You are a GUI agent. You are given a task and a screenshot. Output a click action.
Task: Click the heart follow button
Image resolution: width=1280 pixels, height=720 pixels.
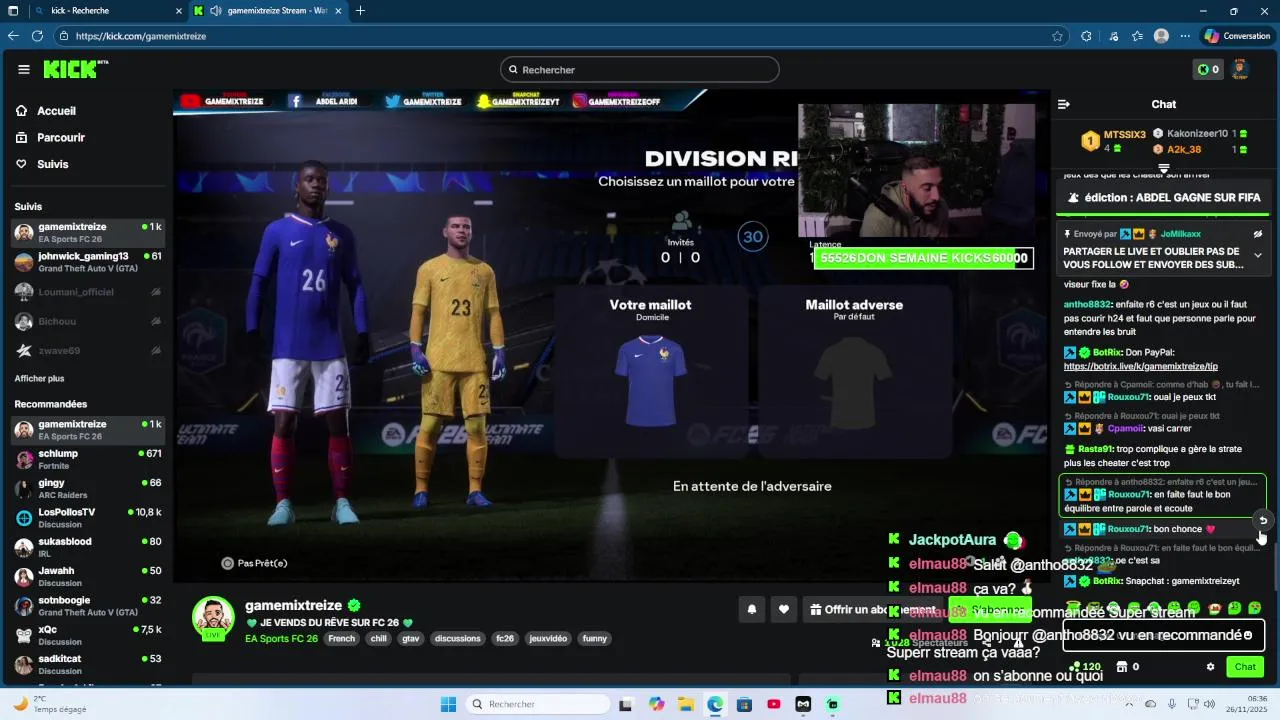coord(784,609)
